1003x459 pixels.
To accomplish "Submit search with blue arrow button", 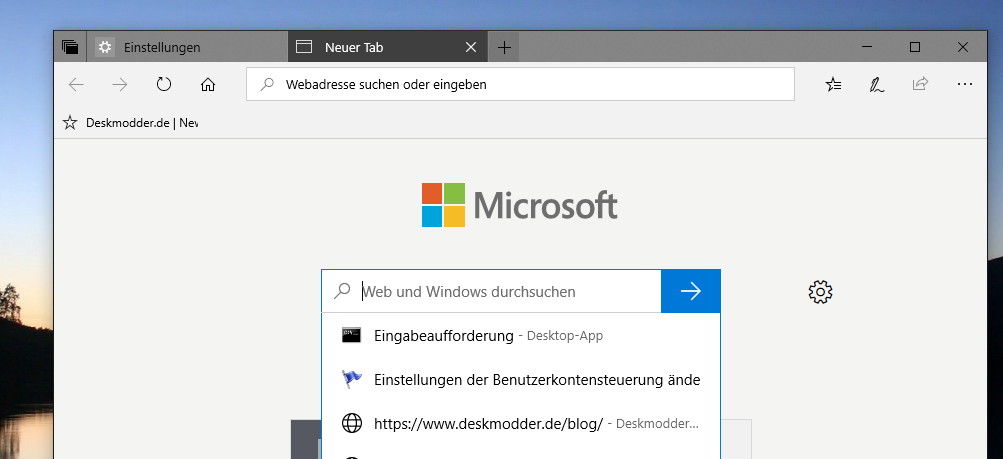I will click(691, 292).
